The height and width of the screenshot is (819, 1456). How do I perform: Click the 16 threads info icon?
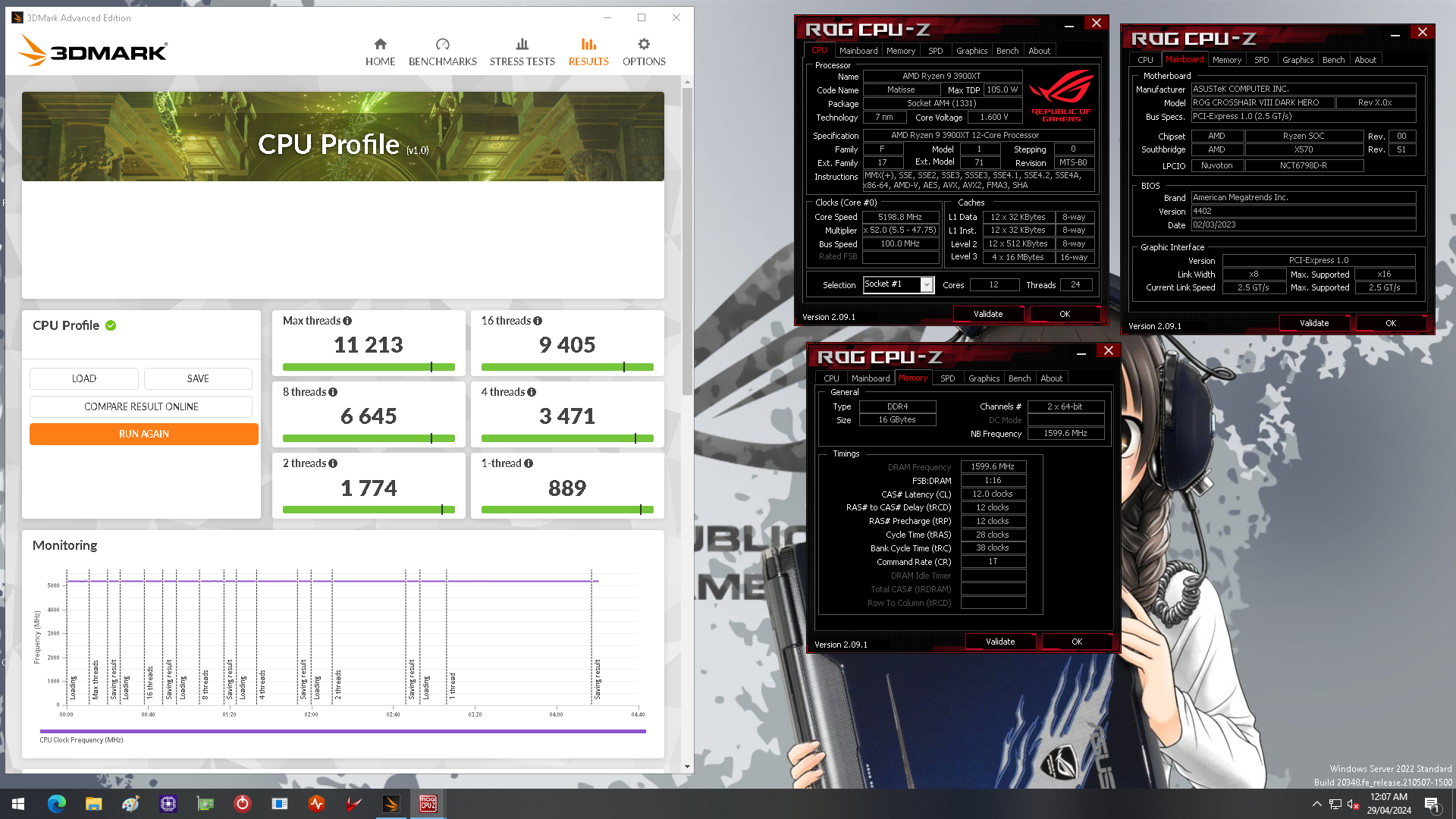click(538, 321)
